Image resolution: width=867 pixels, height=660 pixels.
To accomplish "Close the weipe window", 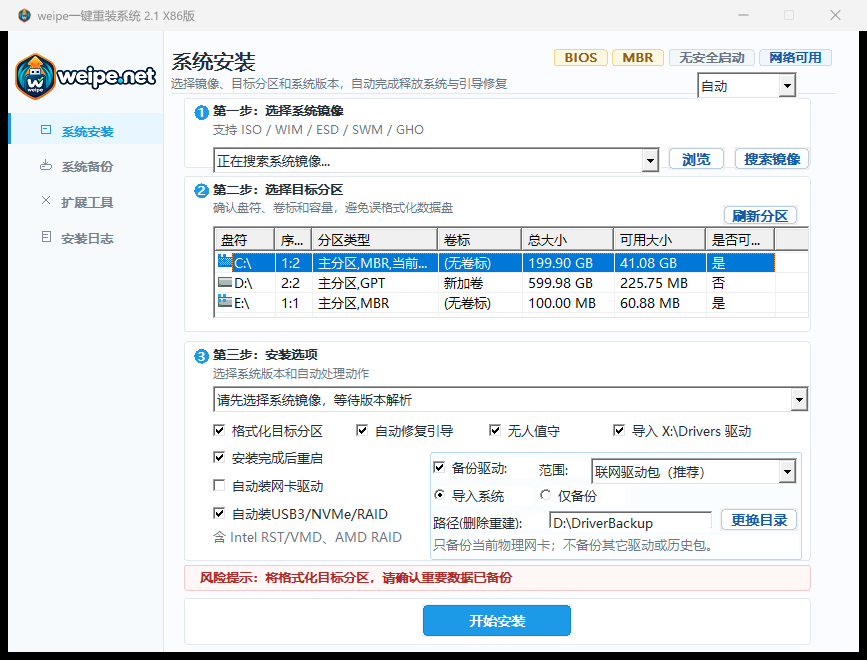I will coord(835,15).
